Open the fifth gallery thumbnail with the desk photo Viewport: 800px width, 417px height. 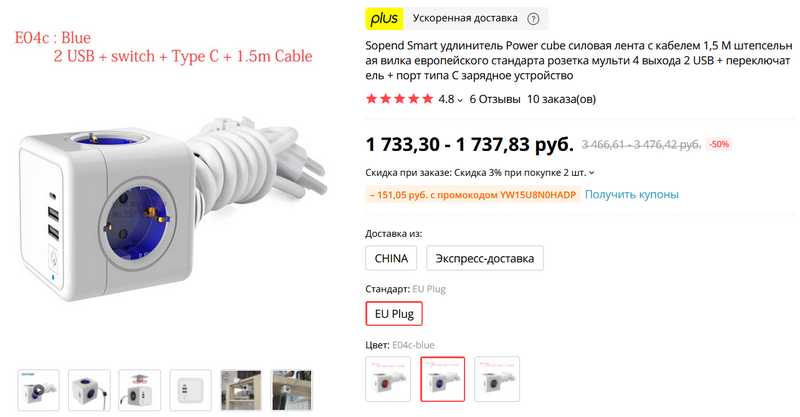click(x=241, y=390)
